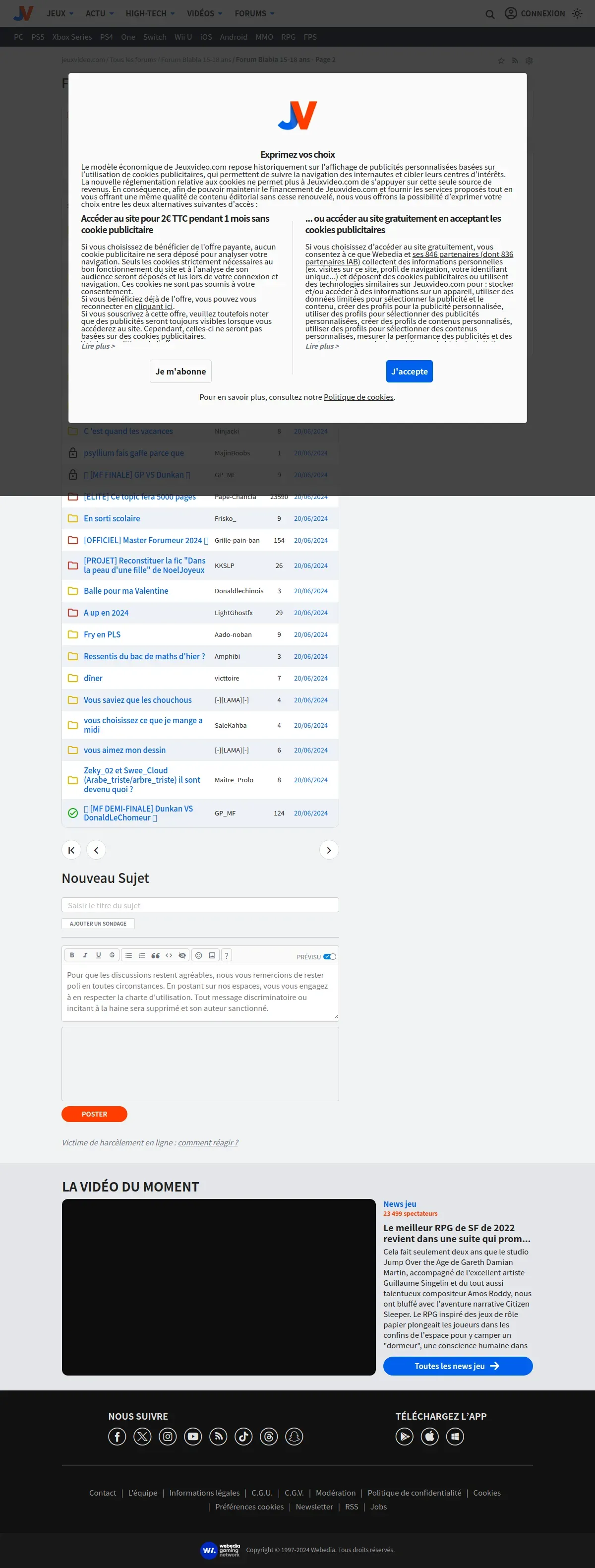Open the YouTube icon
The height and width of the screenshot is (1568, 595).
193,1437
